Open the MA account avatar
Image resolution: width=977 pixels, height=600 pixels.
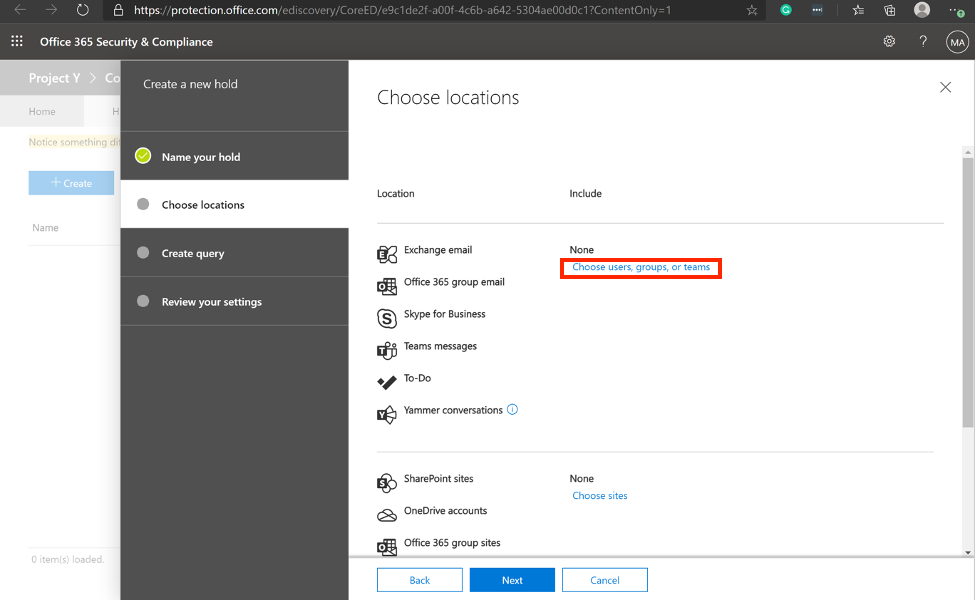(x=957, y=42)
